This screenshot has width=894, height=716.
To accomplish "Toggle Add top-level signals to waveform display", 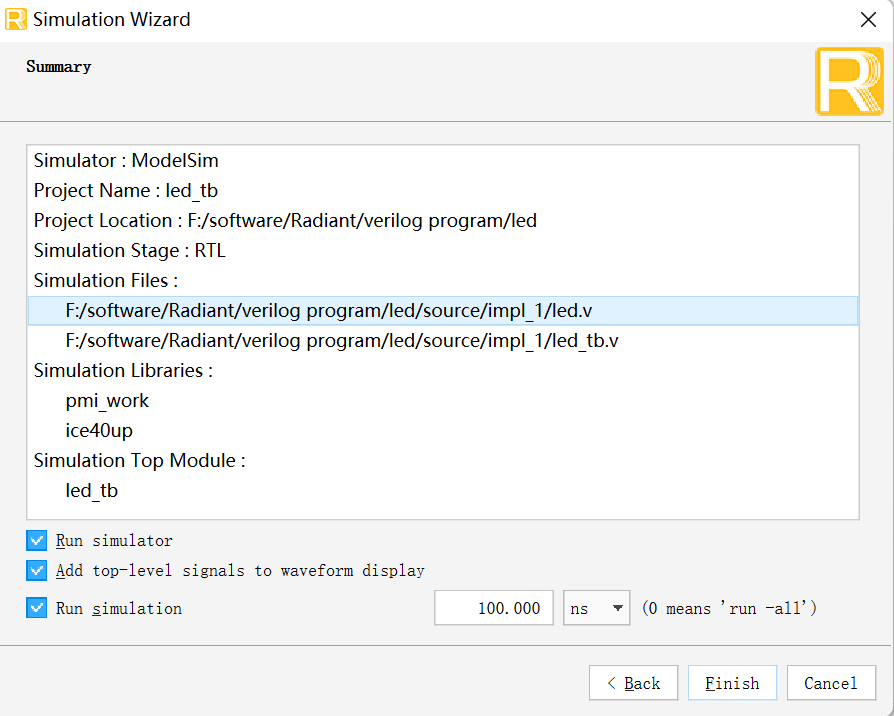I will pyautogui.click(x=36, y=571).
